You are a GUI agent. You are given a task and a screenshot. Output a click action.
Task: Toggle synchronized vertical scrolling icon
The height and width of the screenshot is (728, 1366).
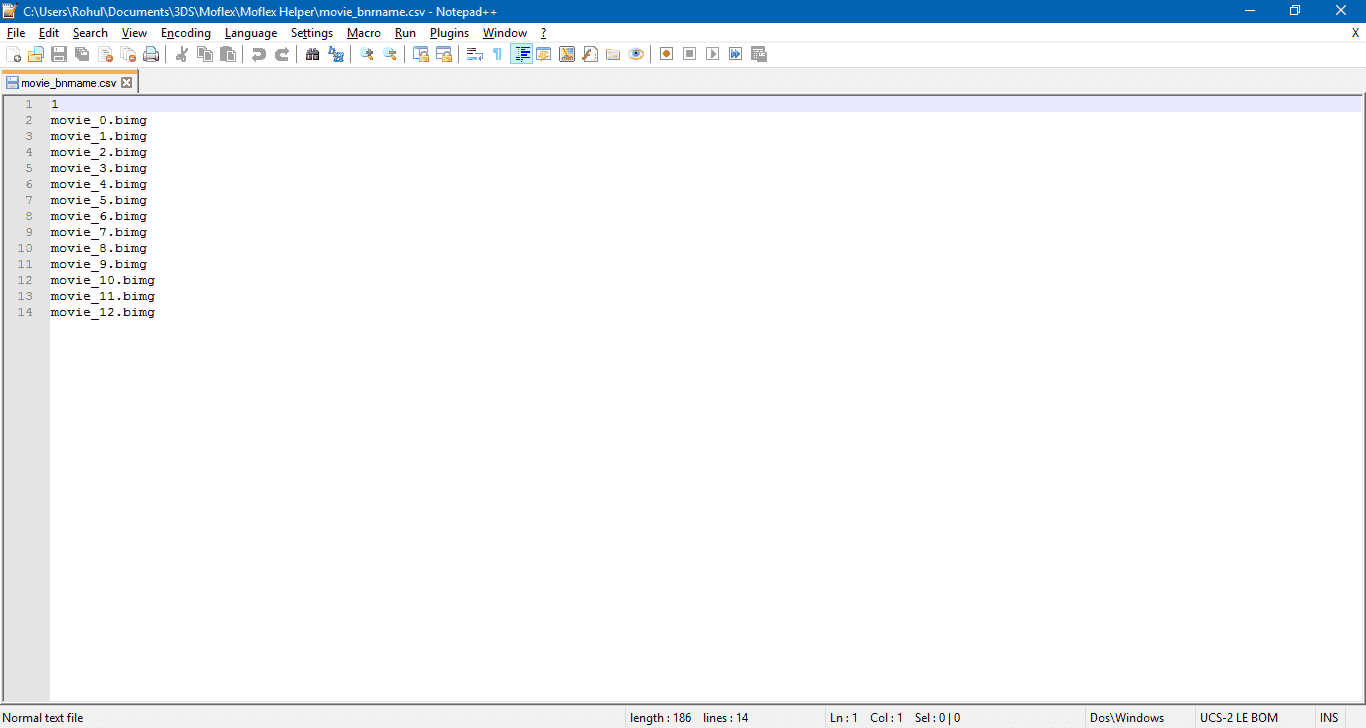click(x=421, y=54)
